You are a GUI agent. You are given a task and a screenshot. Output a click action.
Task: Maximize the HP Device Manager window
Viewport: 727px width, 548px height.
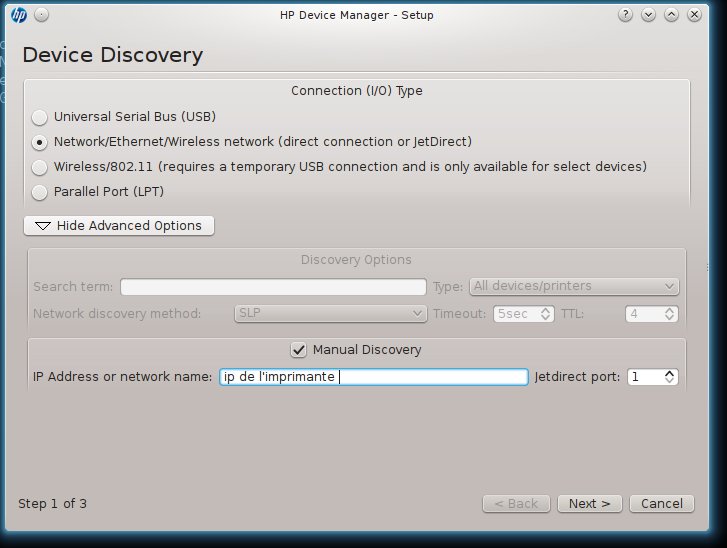671,15
